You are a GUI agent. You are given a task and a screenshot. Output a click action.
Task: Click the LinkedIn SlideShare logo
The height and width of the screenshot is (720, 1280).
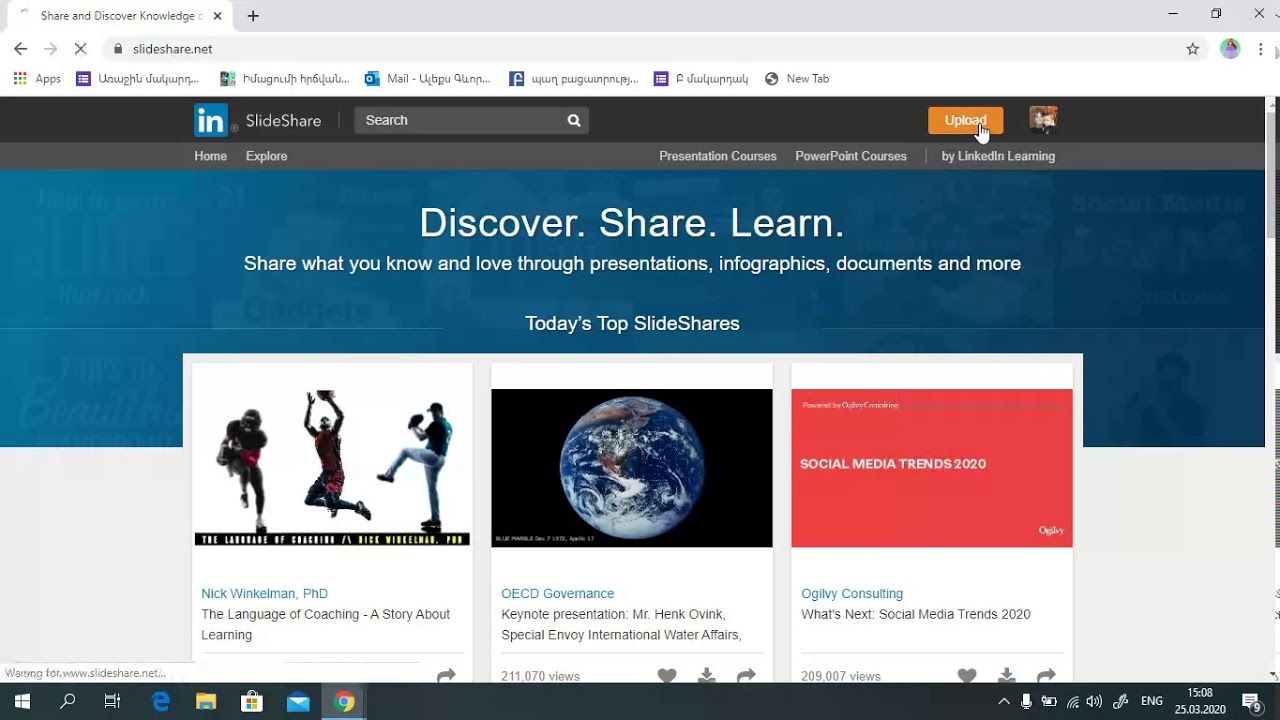258,120
